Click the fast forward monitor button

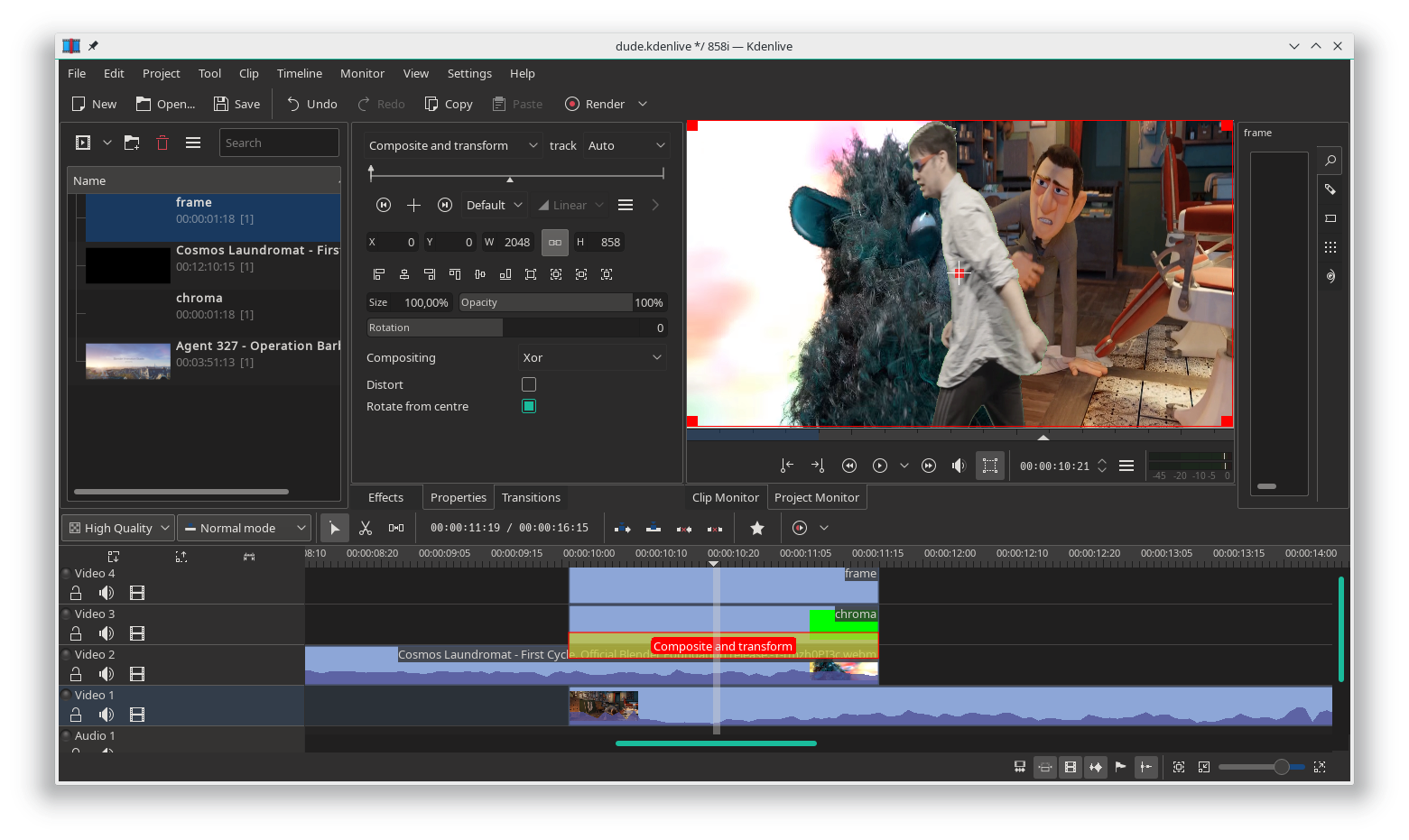pyautogui.click(x=929, y=466)
